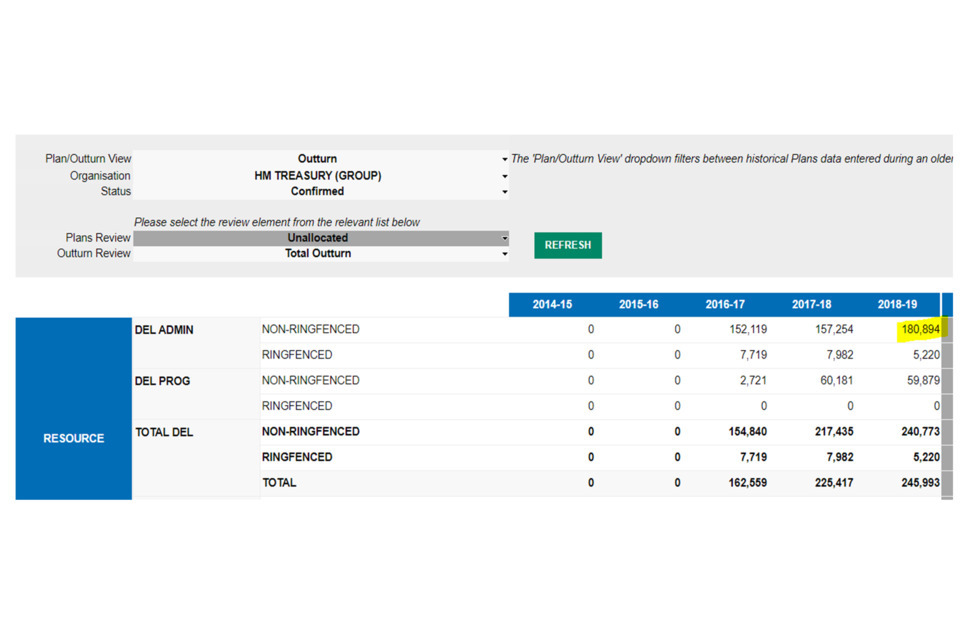Open the Outturn Review dropdown arrow

coord(505,254)
